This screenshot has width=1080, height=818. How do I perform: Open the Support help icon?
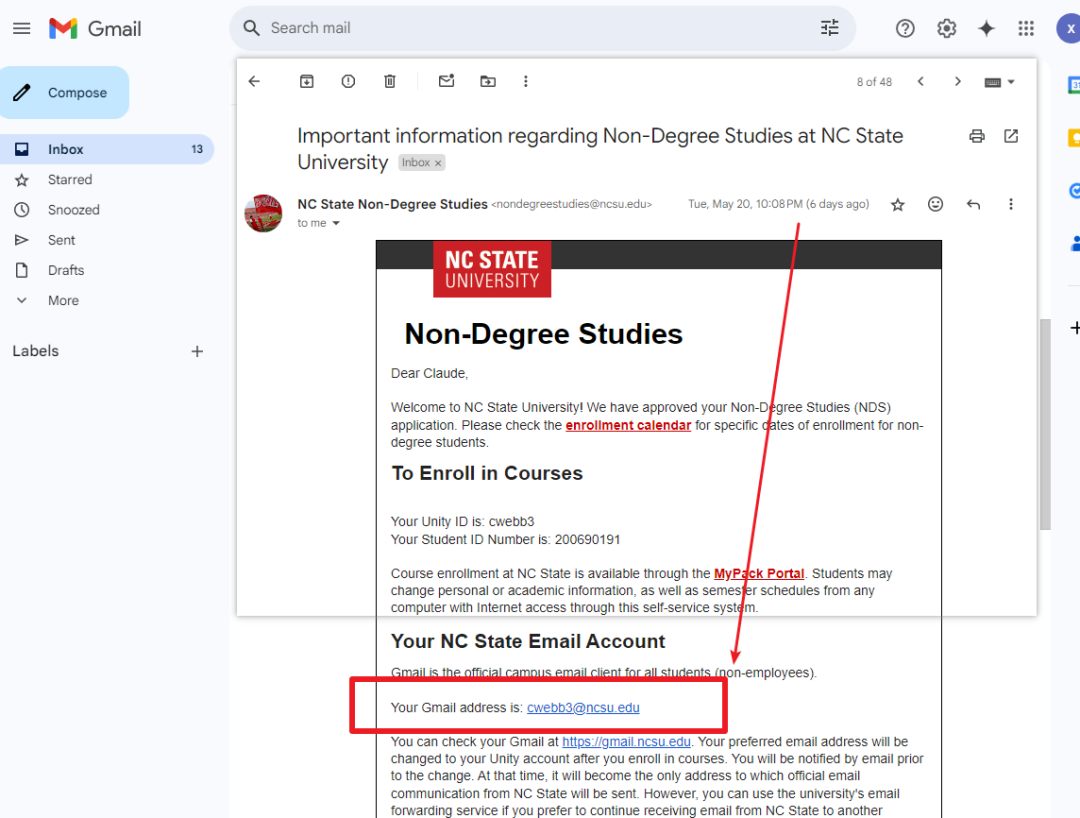click(905, 28)
